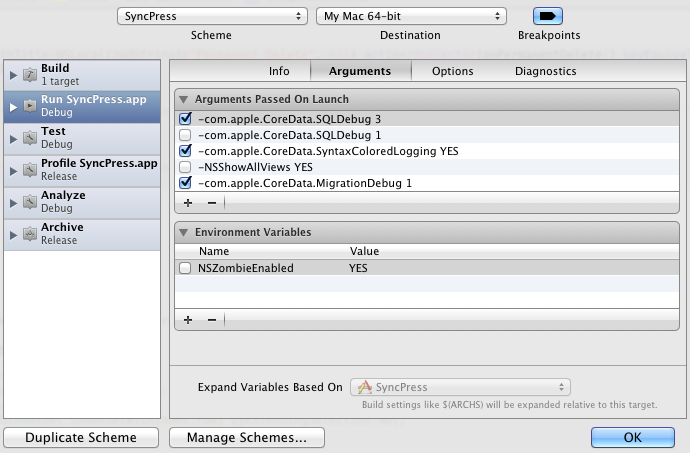This screenshot has height=453, width=690.
Task: Enable the NSZombieEnabled environment variable
Action: pyautogui.click(x=185, y=268)
